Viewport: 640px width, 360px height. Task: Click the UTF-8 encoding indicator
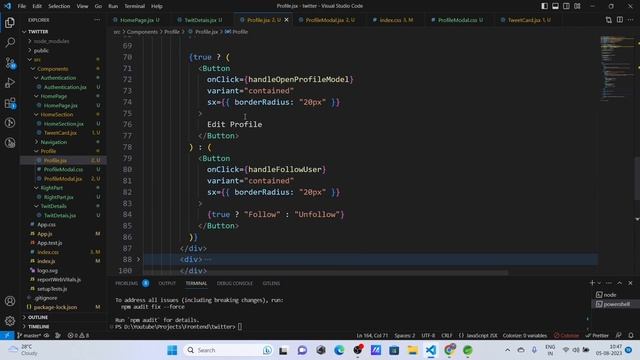pos(428,336)
